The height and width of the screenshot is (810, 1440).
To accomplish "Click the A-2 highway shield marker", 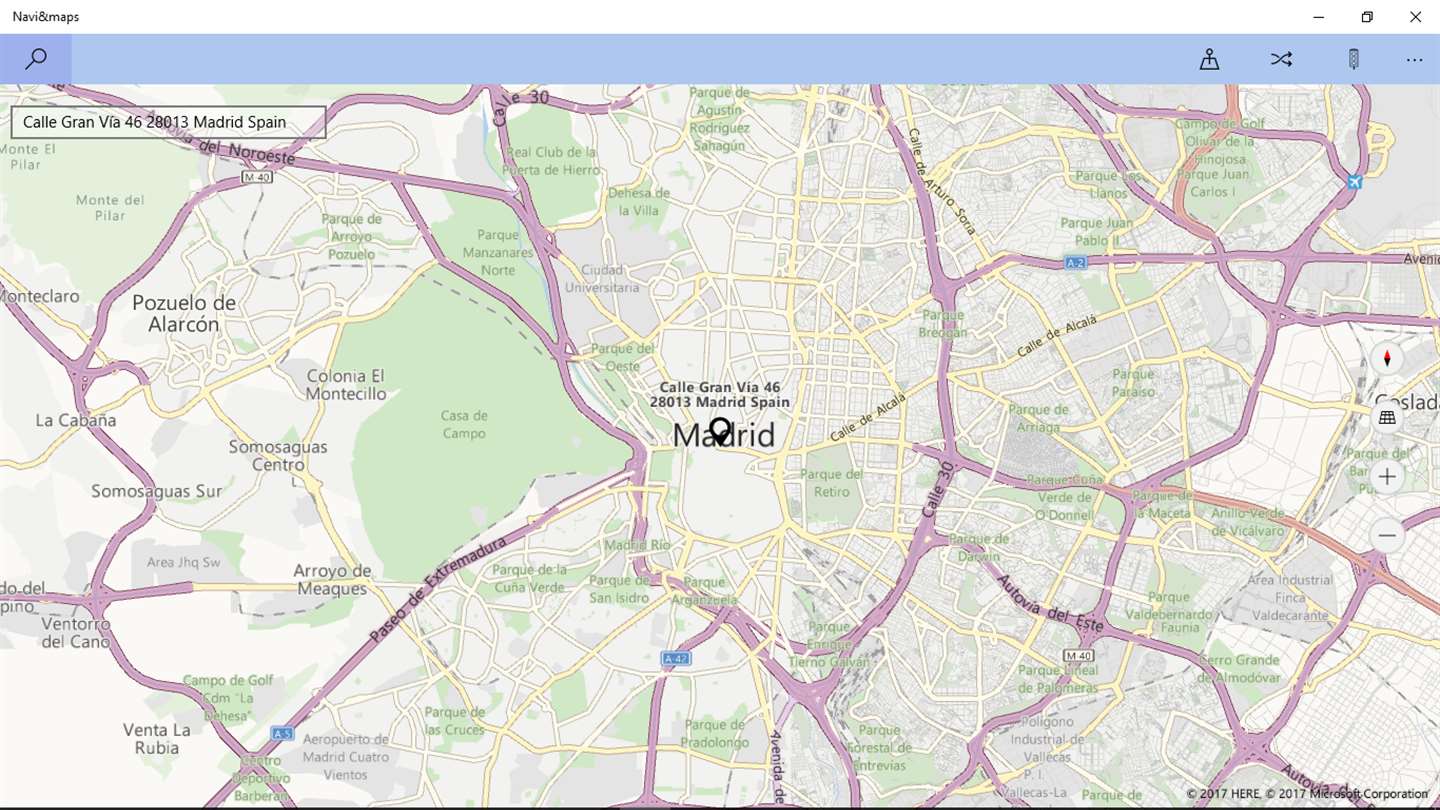I will coord(1075,263).
